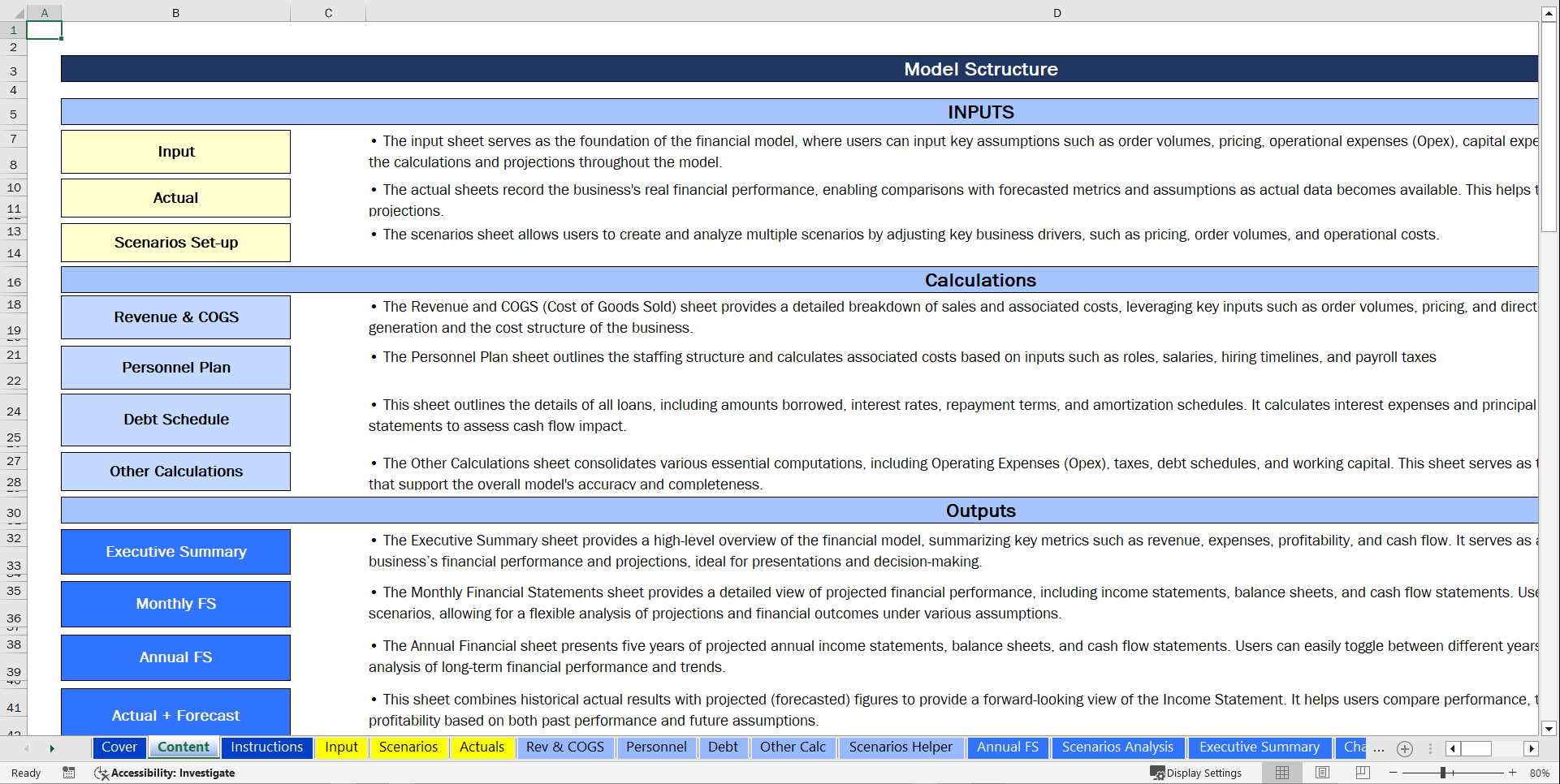
Task: Click the Monthly FS link box
Action: 175,604
